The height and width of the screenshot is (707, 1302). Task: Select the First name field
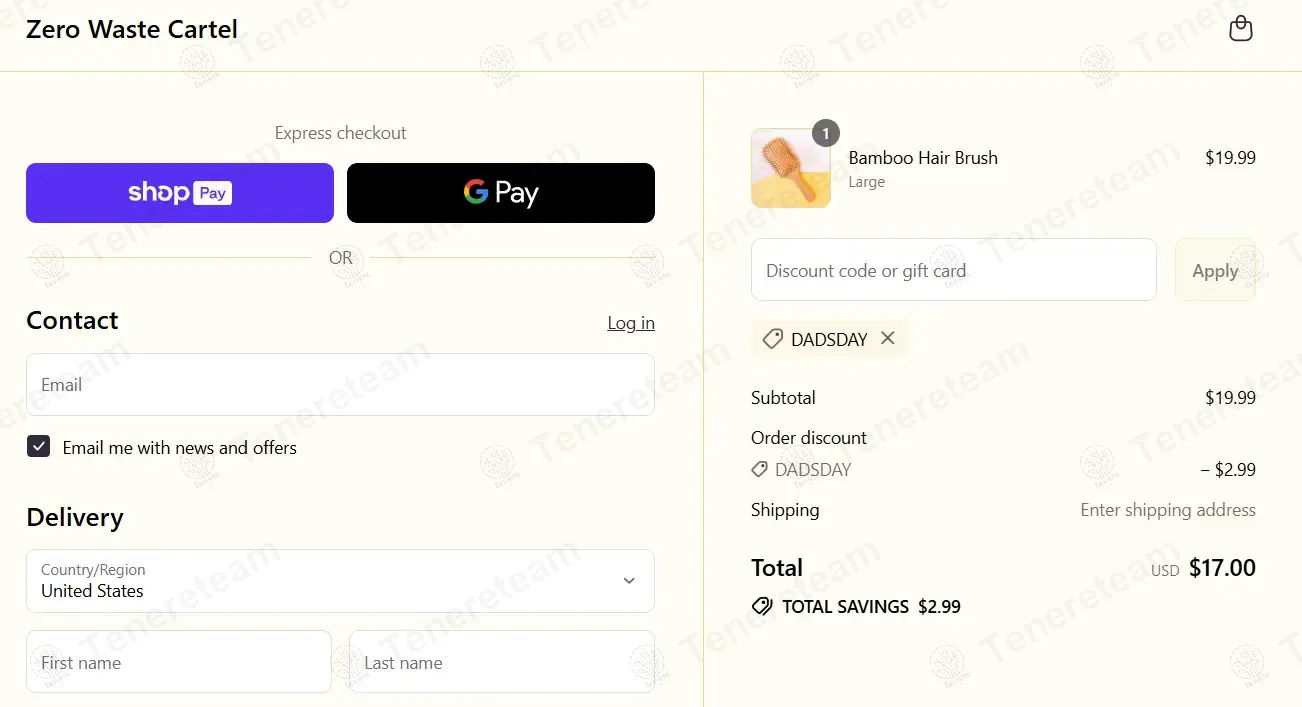(x=178, y=662)
